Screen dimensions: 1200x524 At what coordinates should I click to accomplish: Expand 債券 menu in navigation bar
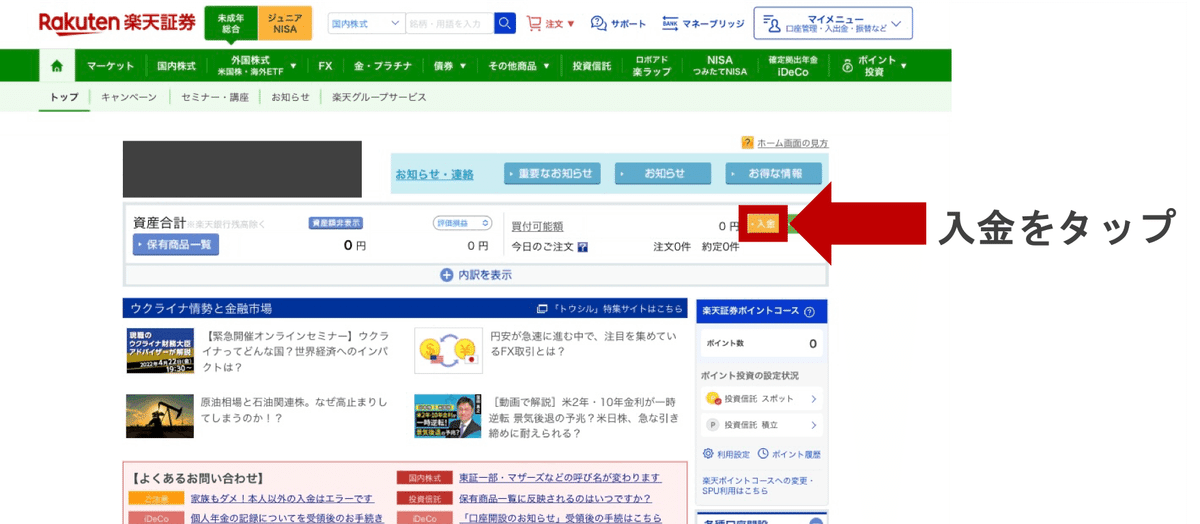point(450,66)
